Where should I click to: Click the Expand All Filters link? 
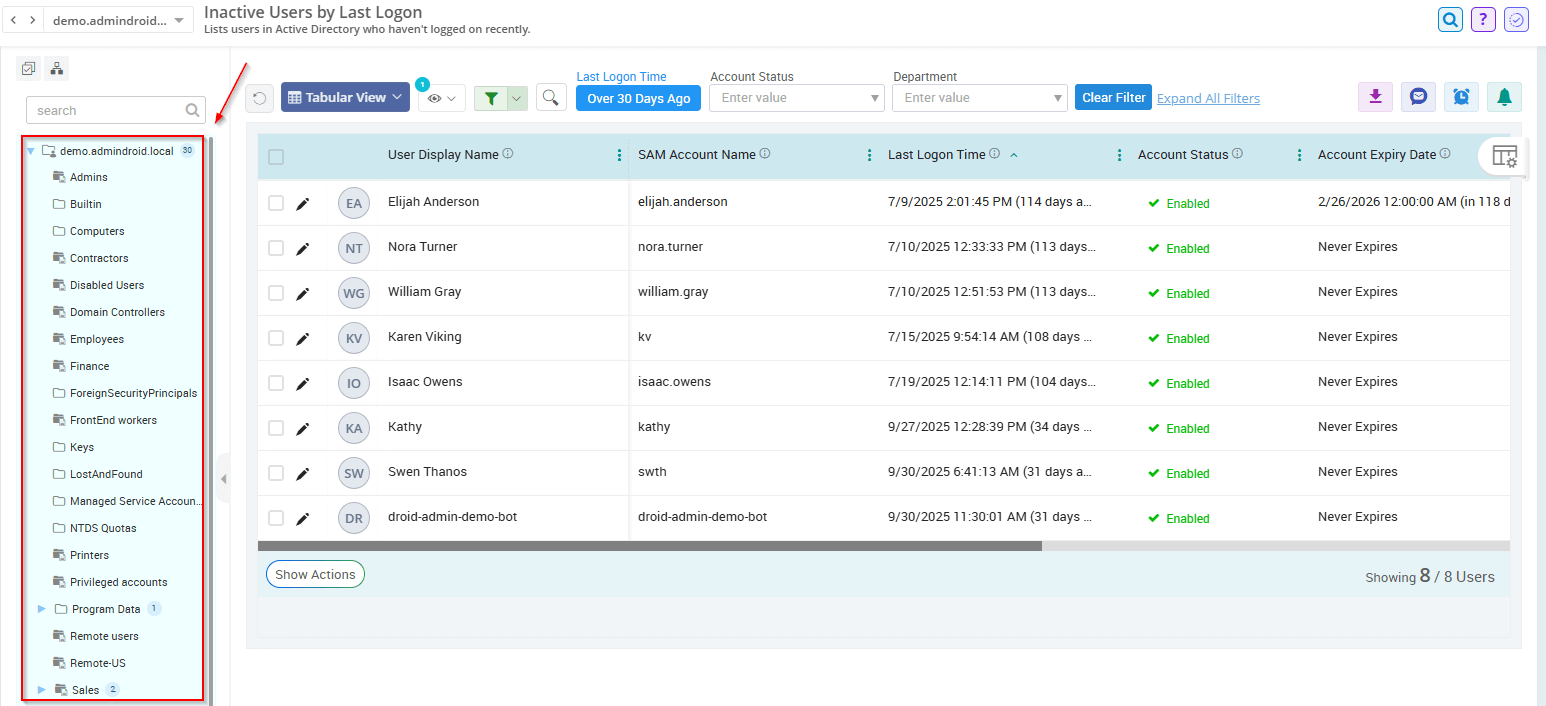(x=1208, y=98)
